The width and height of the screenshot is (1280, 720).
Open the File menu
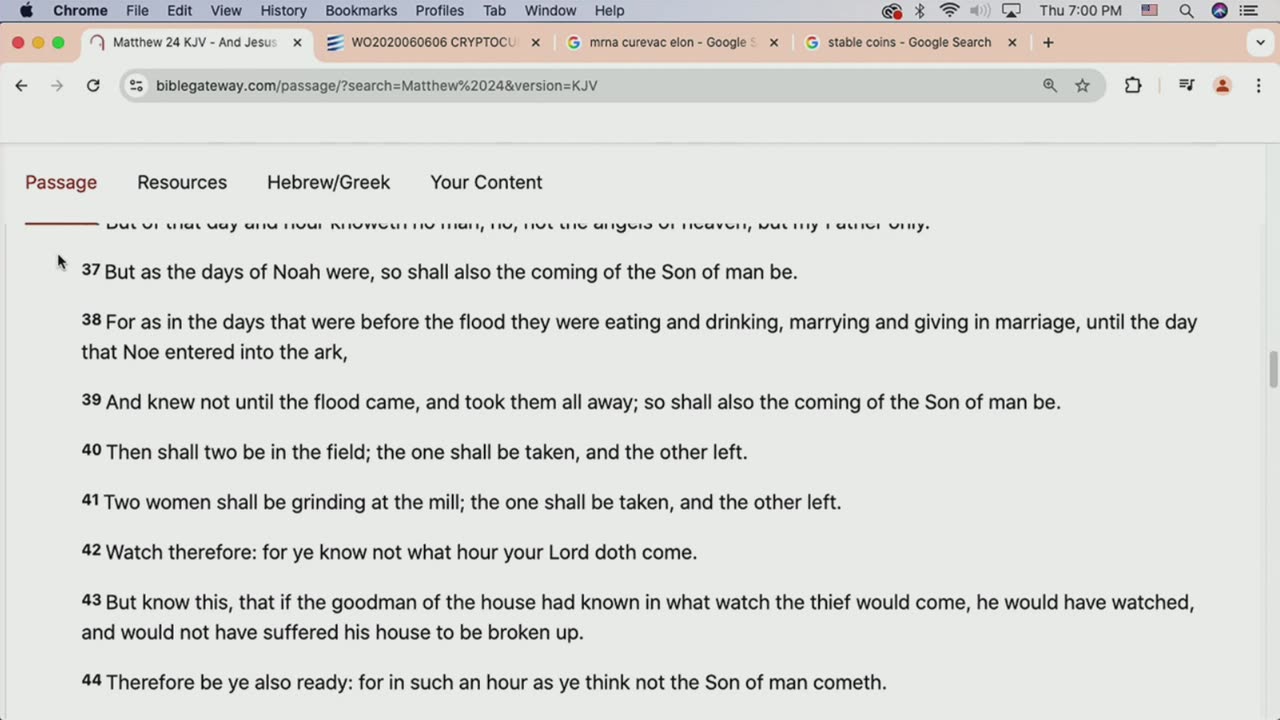[137, 11]
